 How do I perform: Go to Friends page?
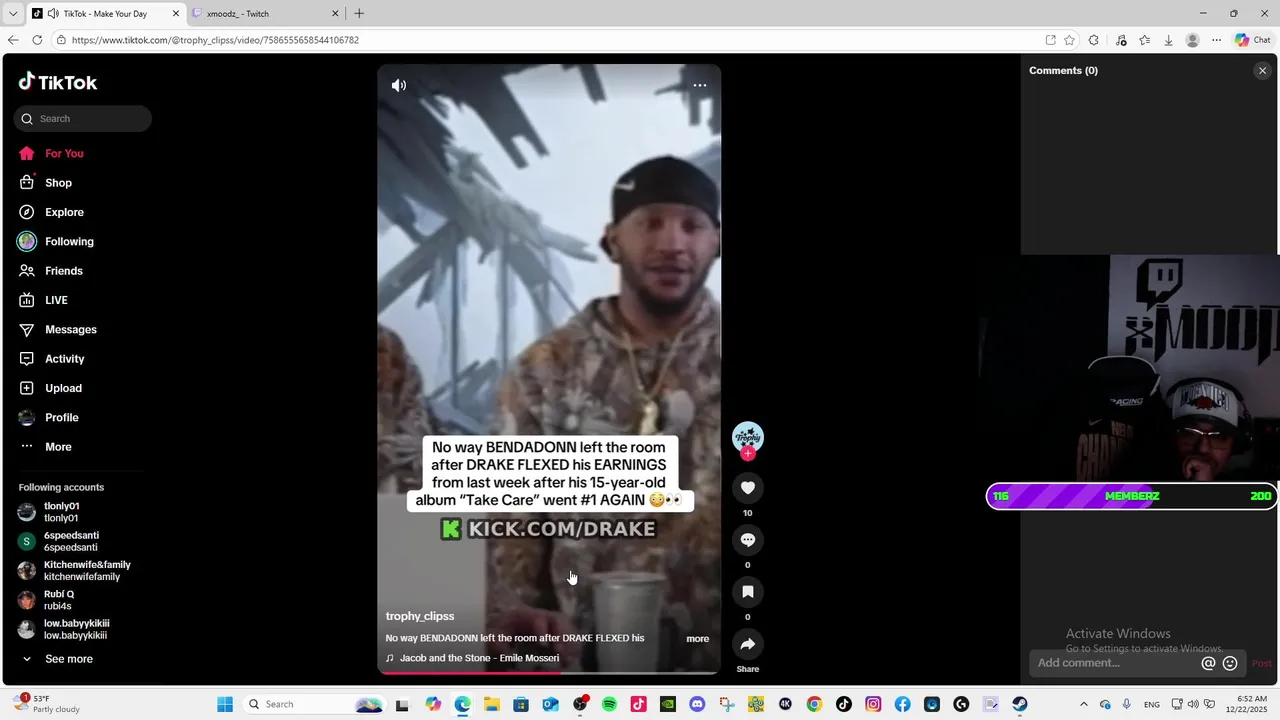click(x=63, y=271)
